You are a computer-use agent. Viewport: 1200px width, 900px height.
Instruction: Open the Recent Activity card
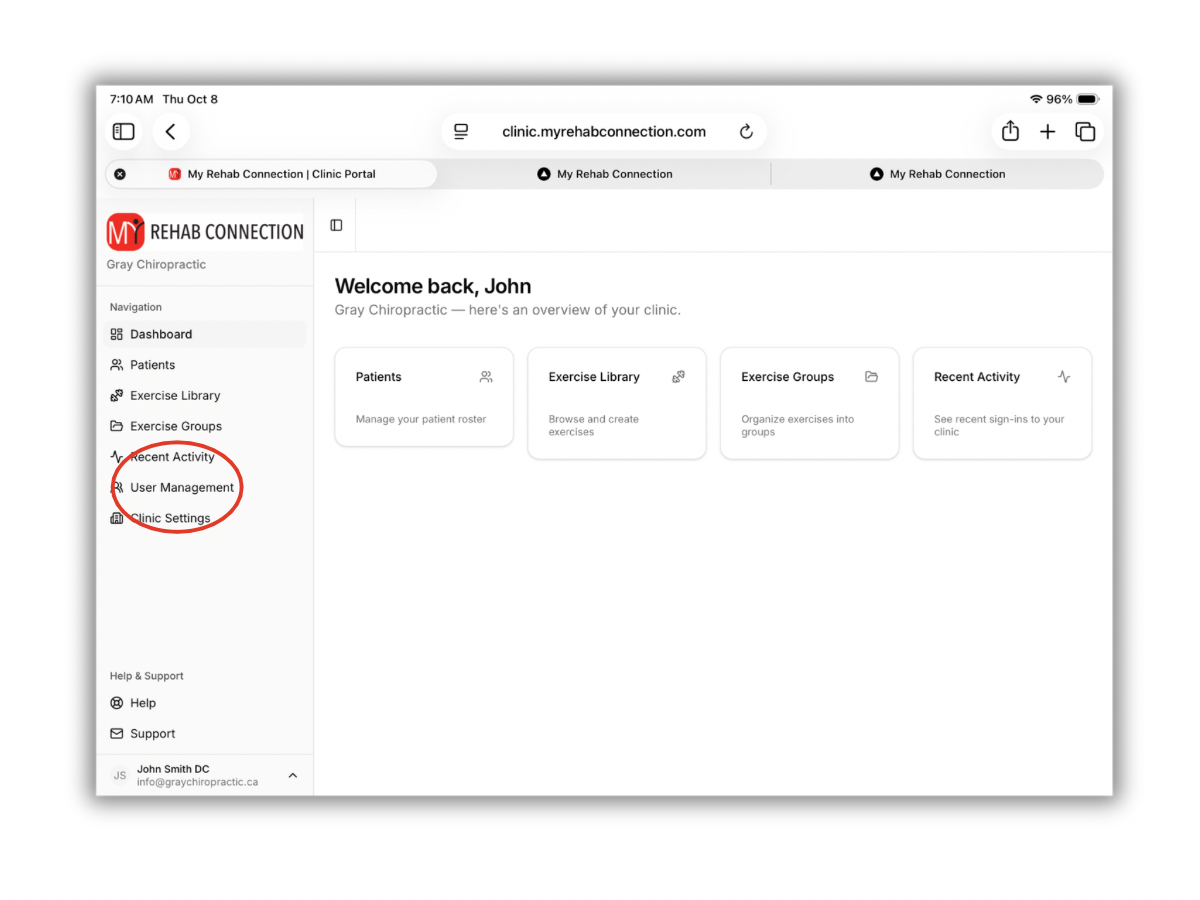point(1003,403)
